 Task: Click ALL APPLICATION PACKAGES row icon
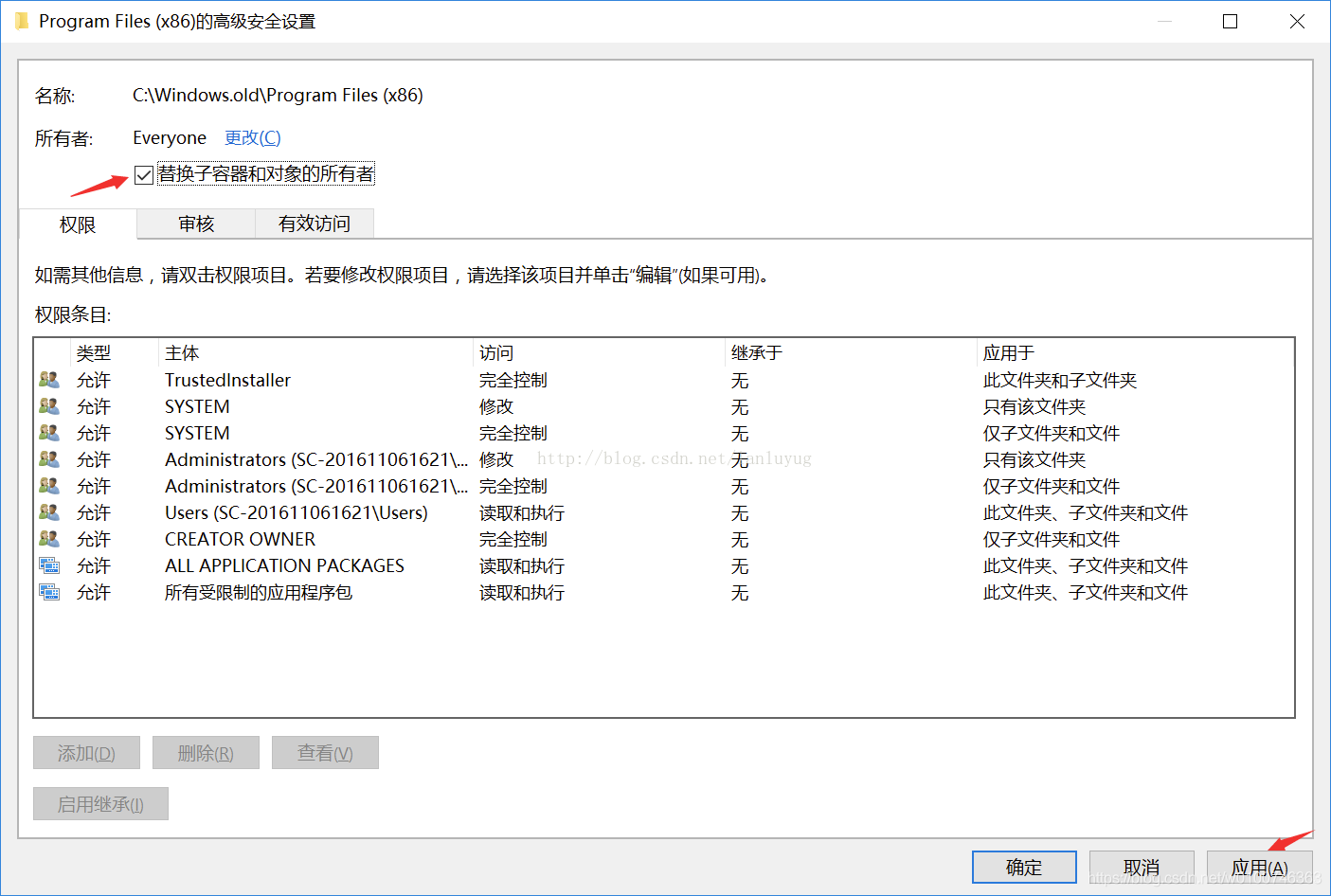click(49, 565)
